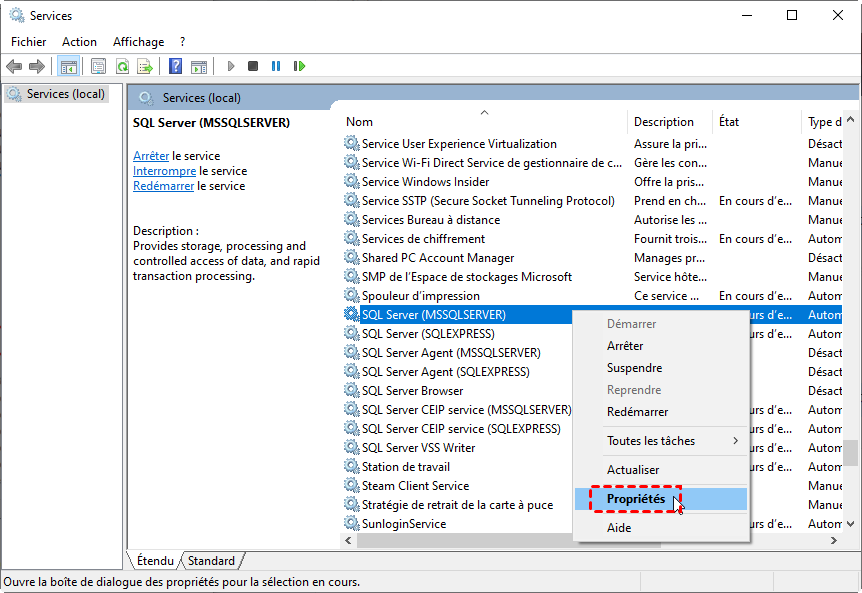
Task: Sort by the État column header
Action: 756,122
